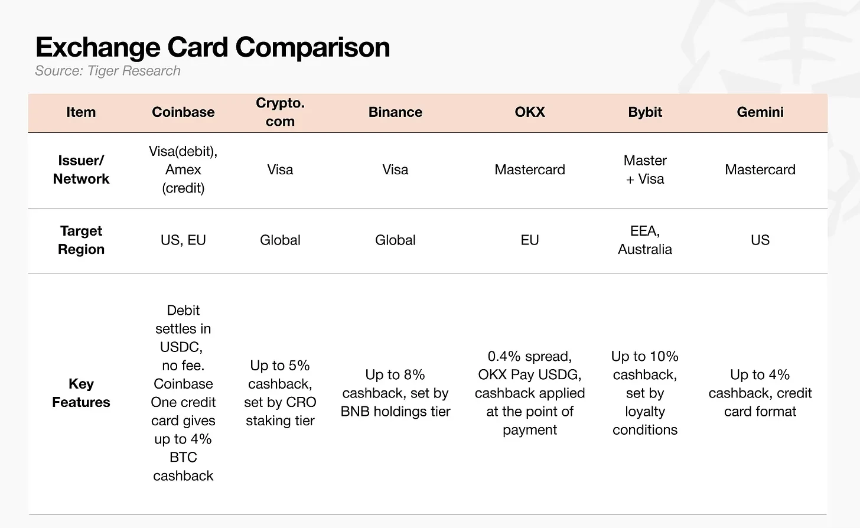Click the Source: Tiger Research caption
Screen dimensions: 860x528
pyautogui.click(x=108, y=71)
